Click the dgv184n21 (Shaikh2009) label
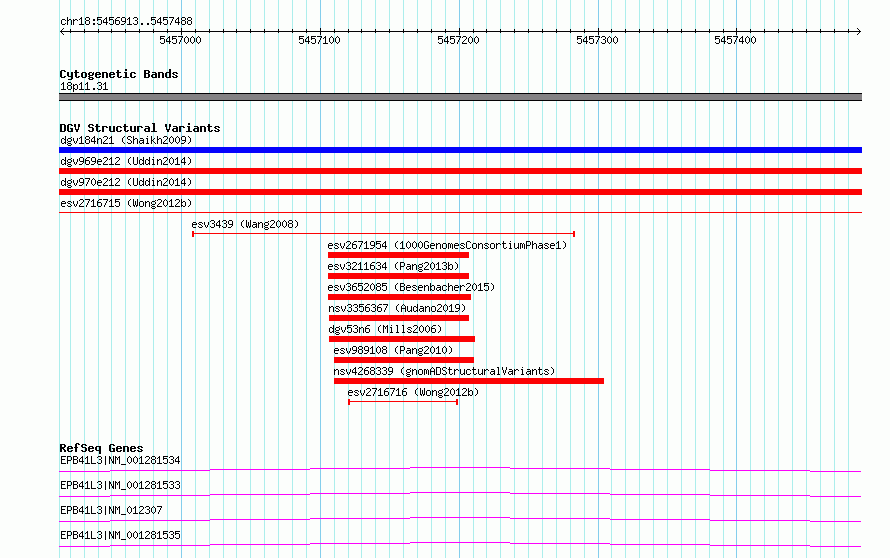Viewport: 890px width, 558px height. pos(126,140)
